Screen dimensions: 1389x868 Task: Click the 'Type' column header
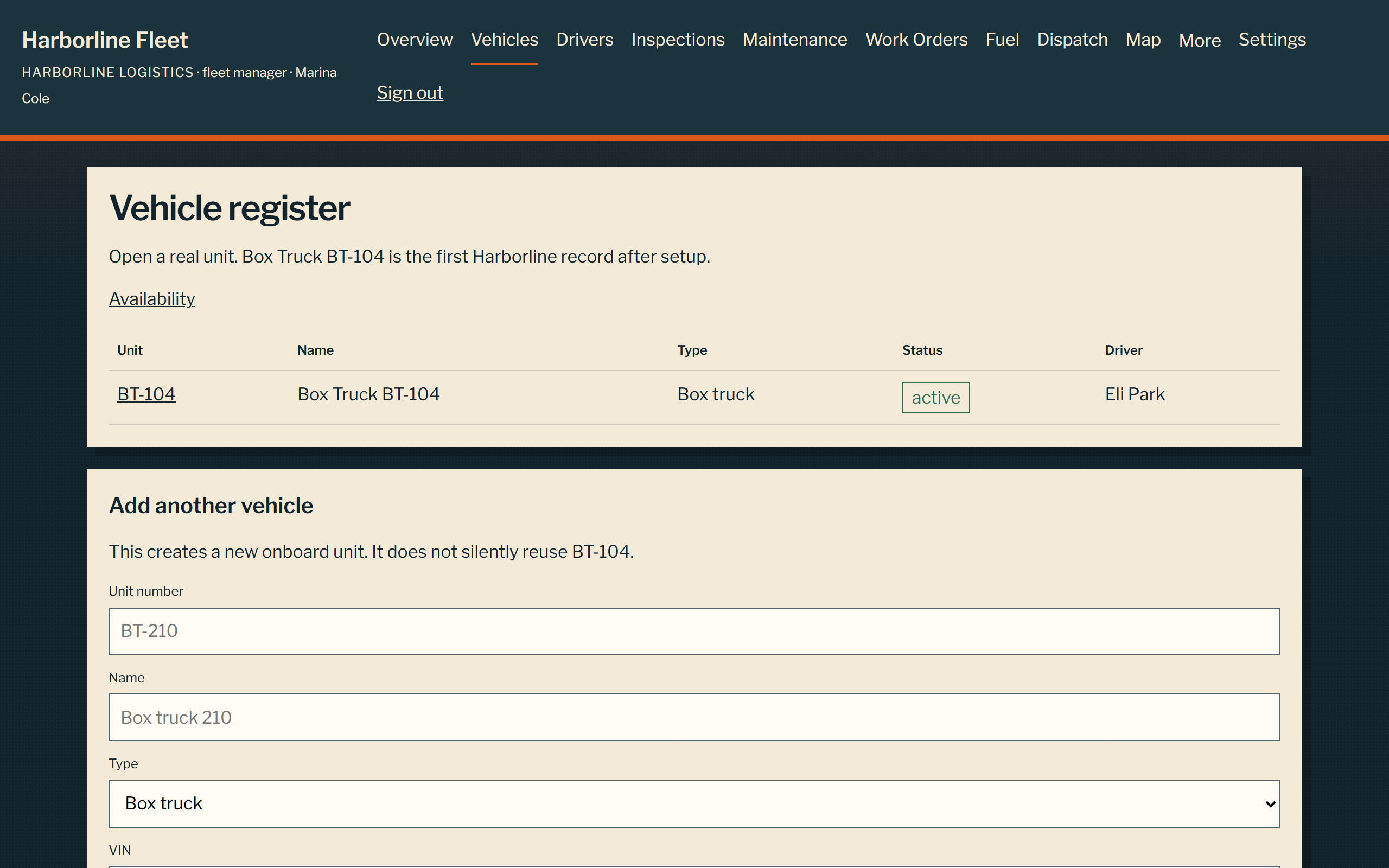tap(692, 350)
